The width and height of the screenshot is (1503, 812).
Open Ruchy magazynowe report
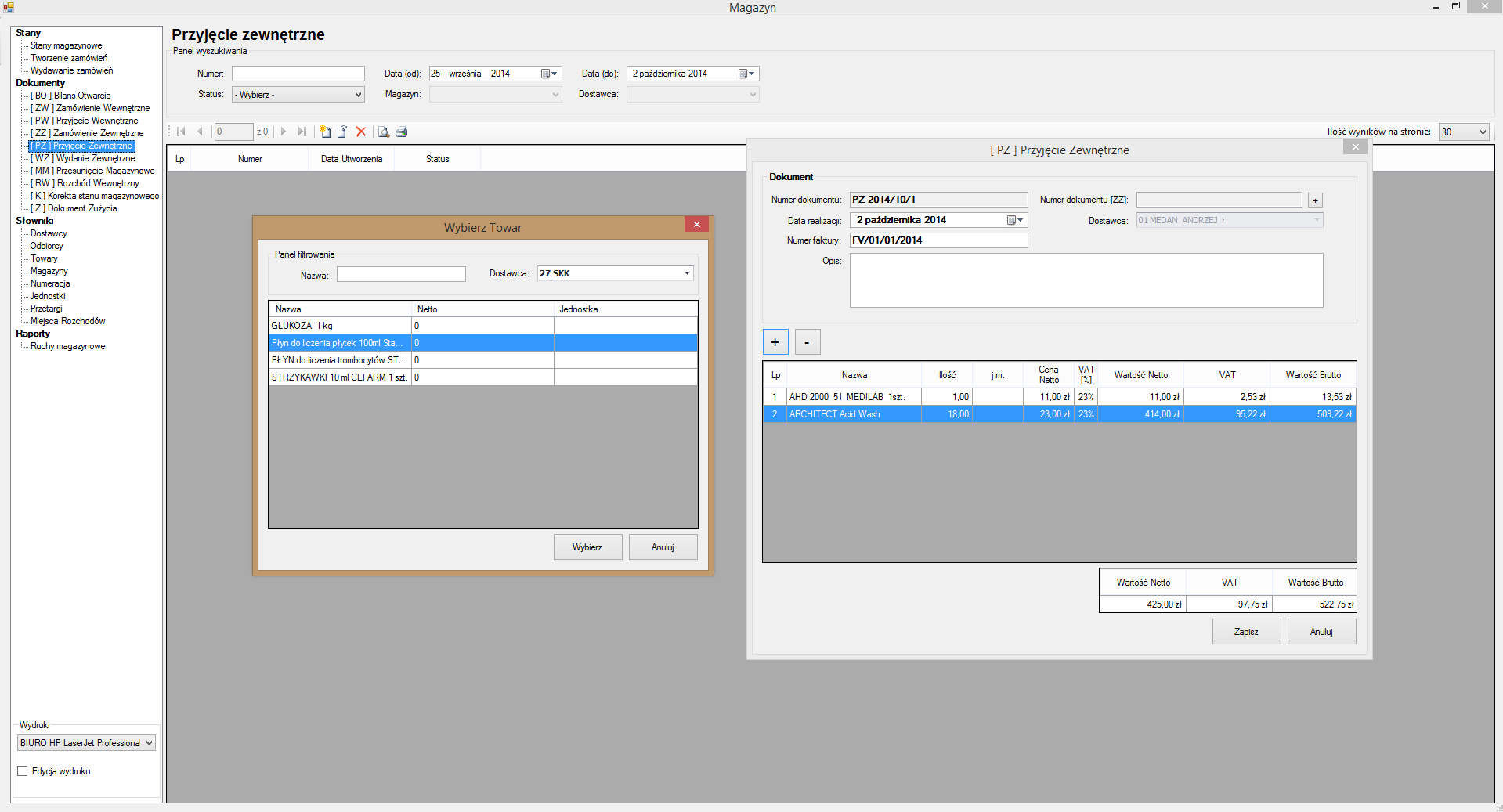[67, 346]
